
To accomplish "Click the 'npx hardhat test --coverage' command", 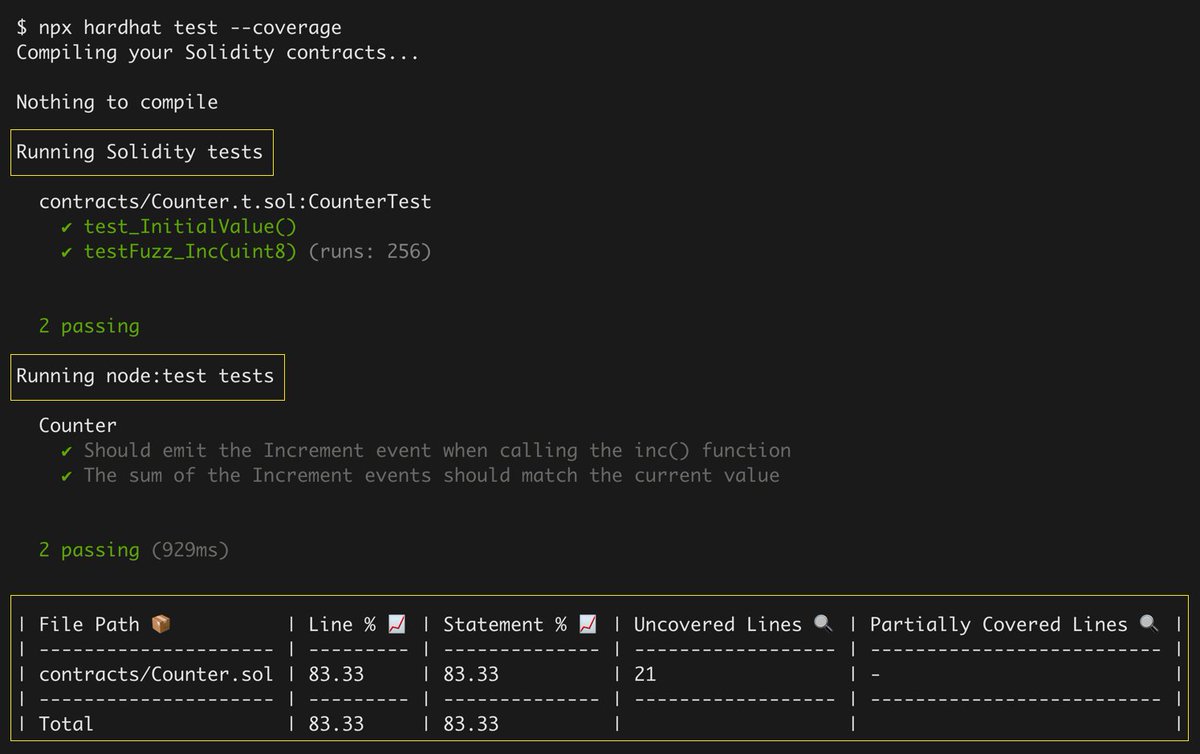I will point(197,28).
